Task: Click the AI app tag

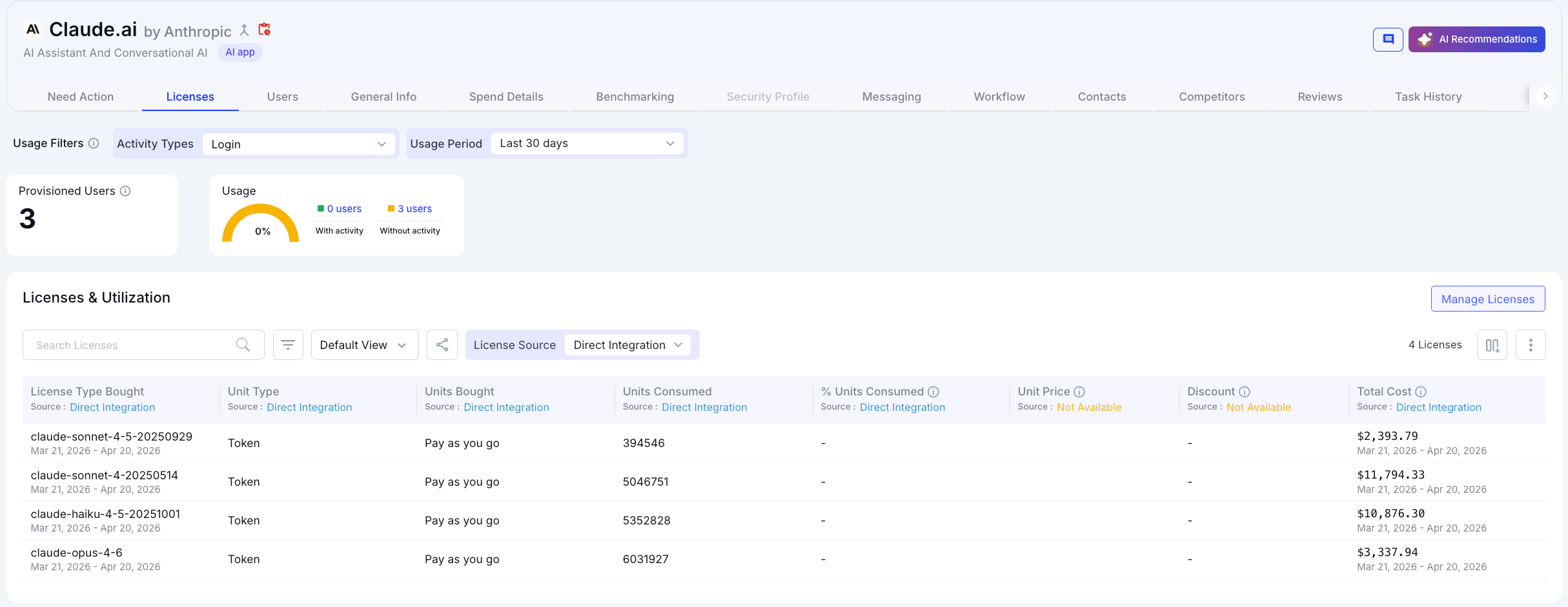Action: (x=240, y=52)
